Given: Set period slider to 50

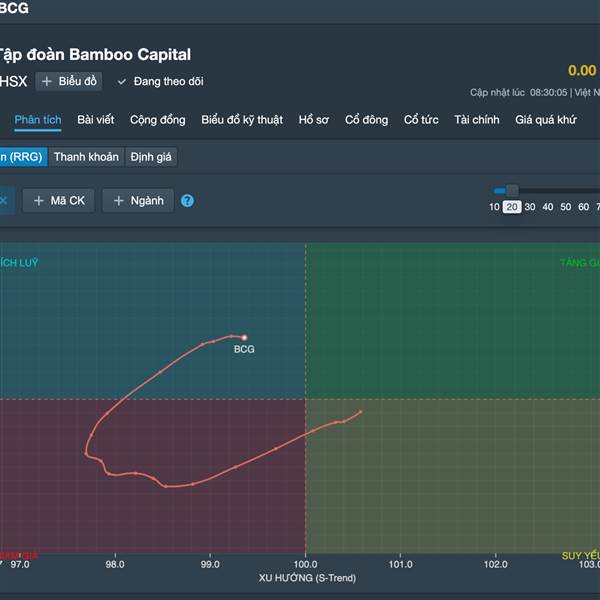Looking at the screenshot, I should pyautogui.click(x=566, y=207).
